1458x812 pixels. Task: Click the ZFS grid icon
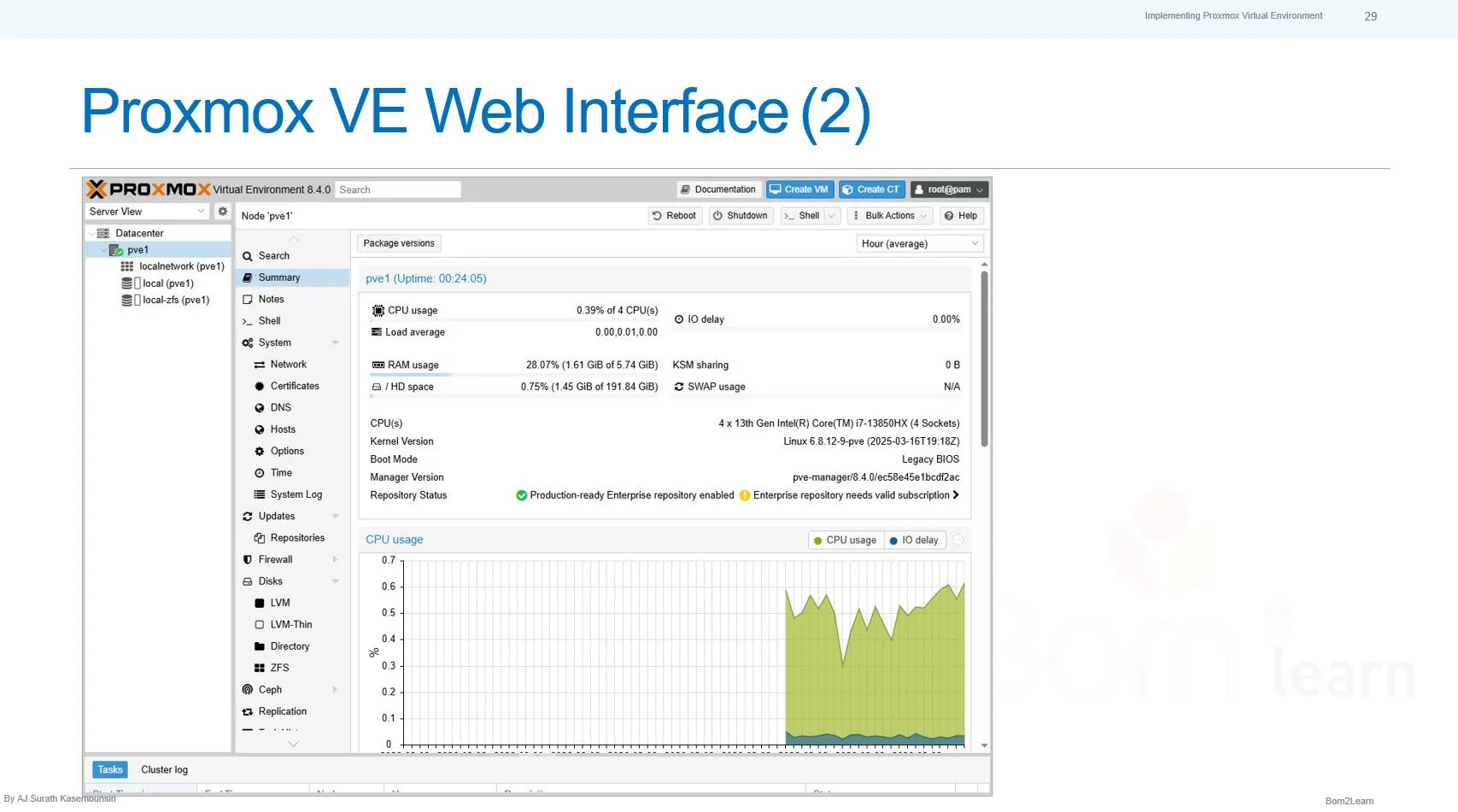tap(260, 668)
